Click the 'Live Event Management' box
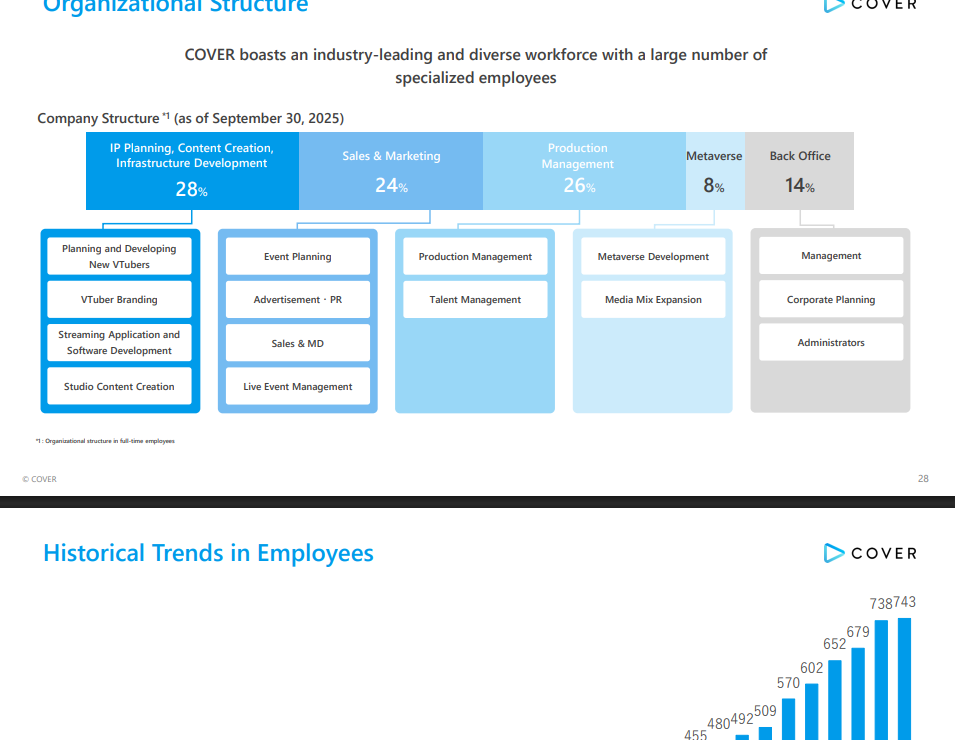This screenshot has height=740, width=955. [298, 386]
